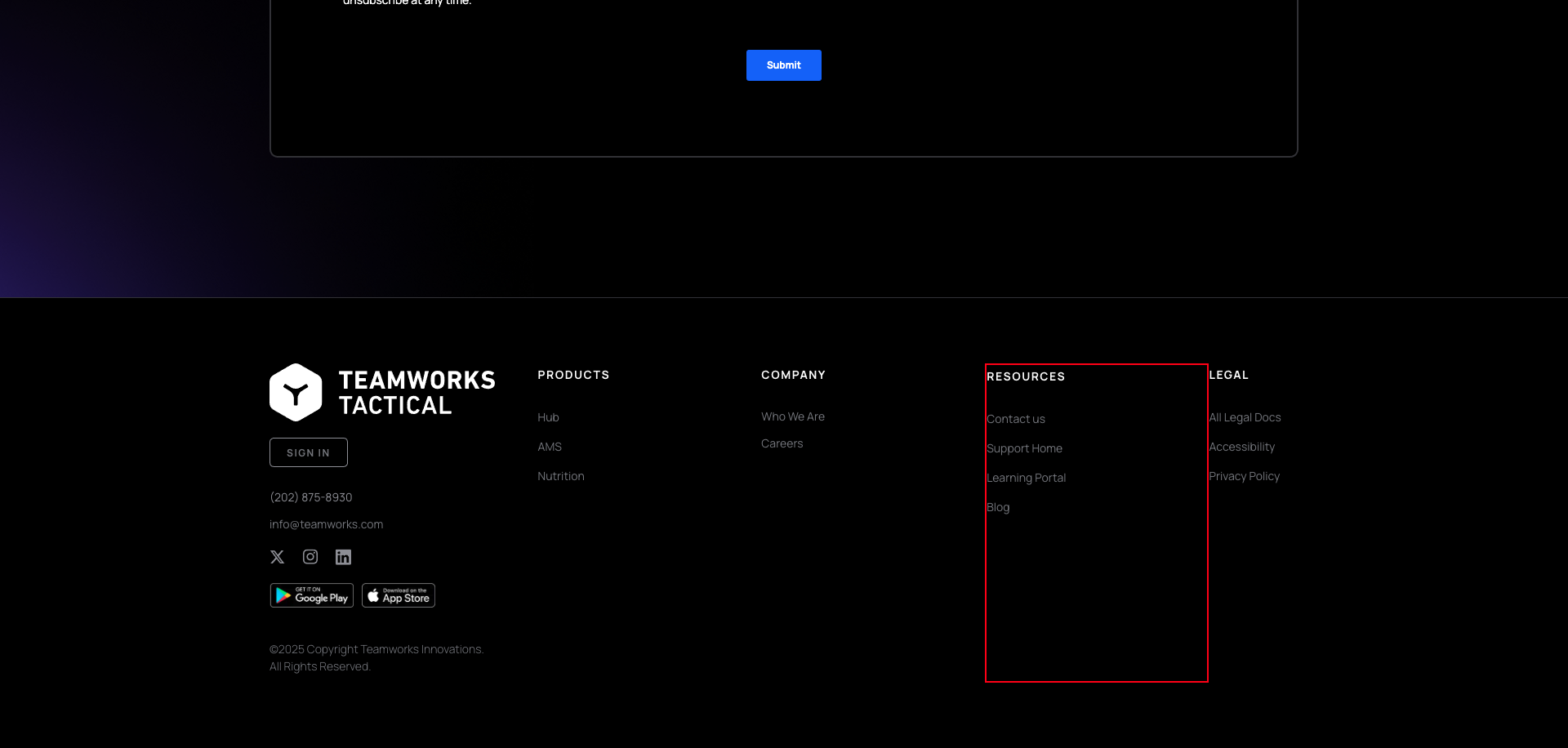Email info@teamworks.com
Viewport: 1568px width, 748px height.
[x=326, y=523]
